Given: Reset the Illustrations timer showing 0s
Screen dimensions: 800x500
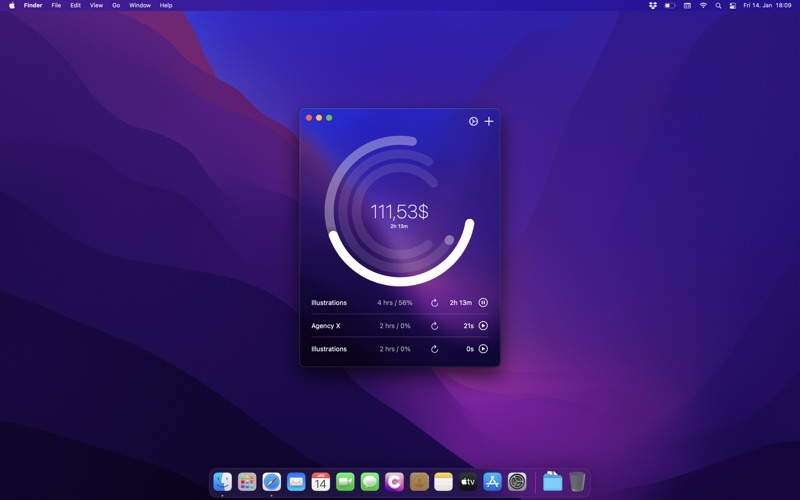Looking at the screenshot, I should coord(434,349).
